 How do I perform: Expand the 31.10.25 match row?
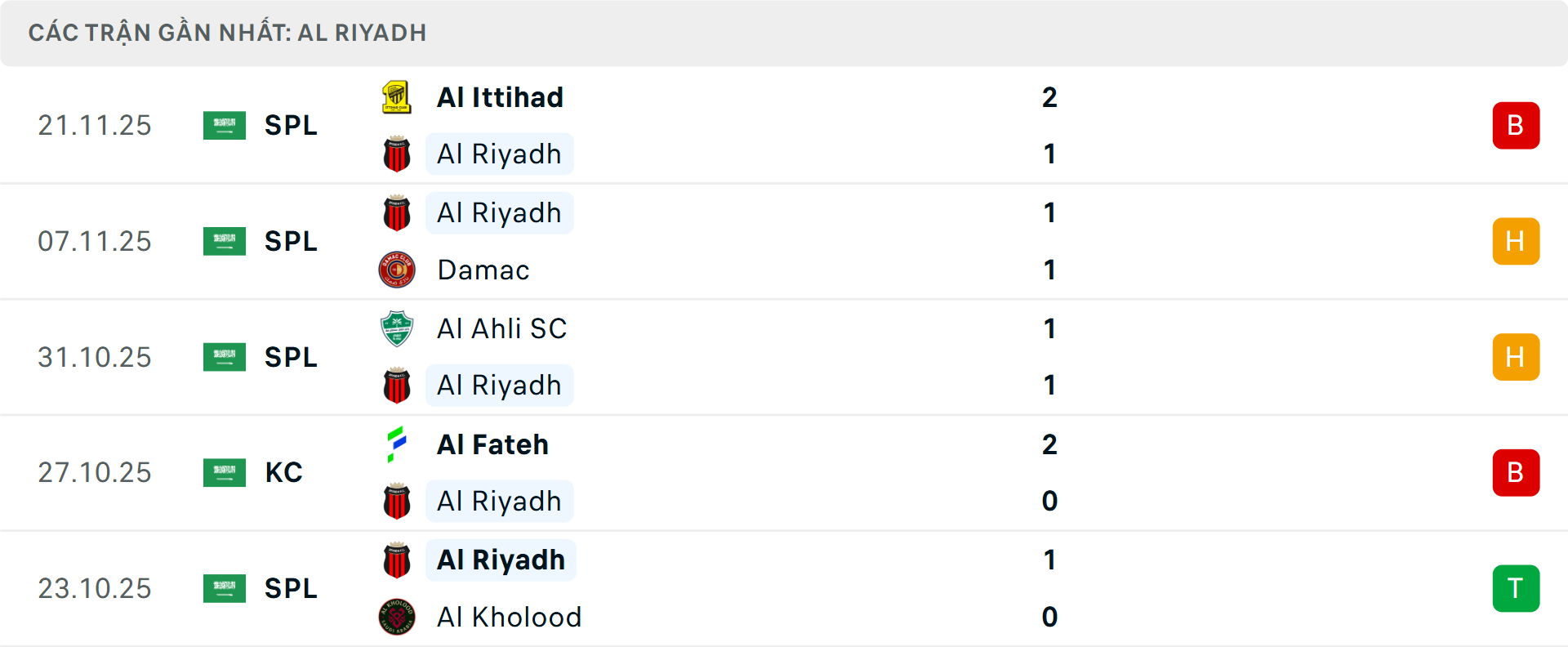click(784, 357)
